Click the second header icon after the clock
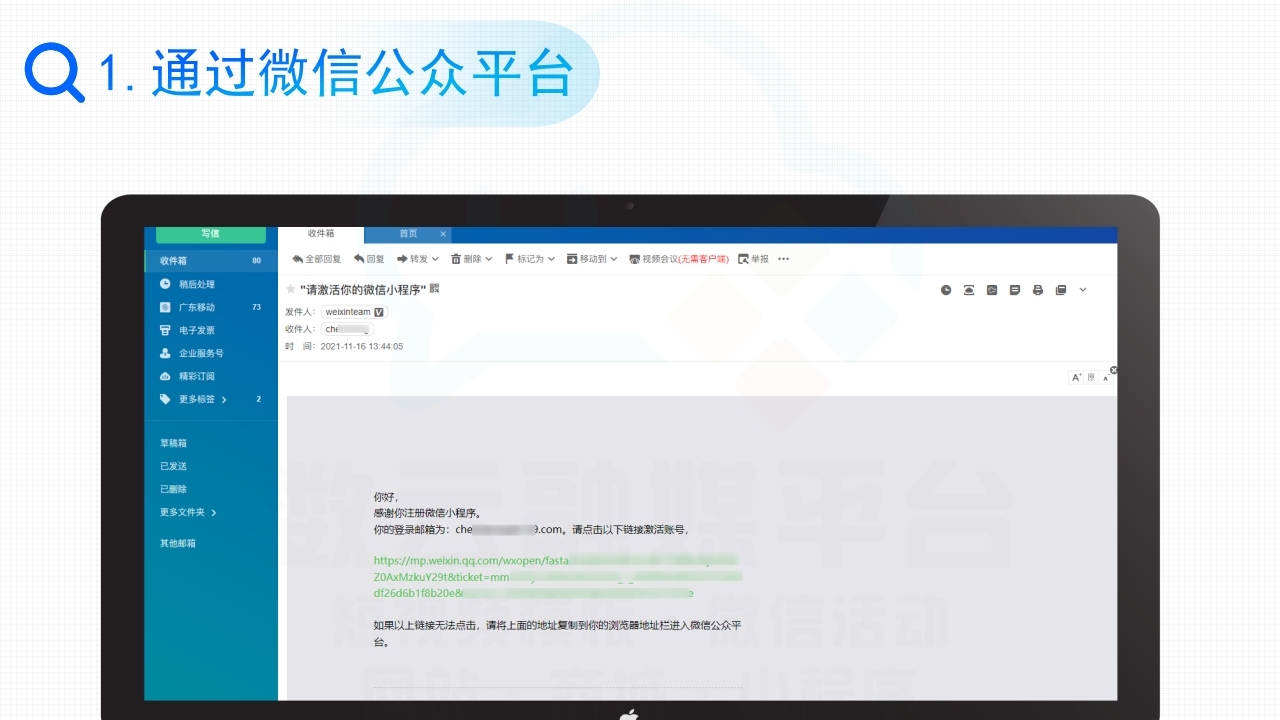Image resolution: width=1280 pixels, height=720 pixels. coord(969,290)
